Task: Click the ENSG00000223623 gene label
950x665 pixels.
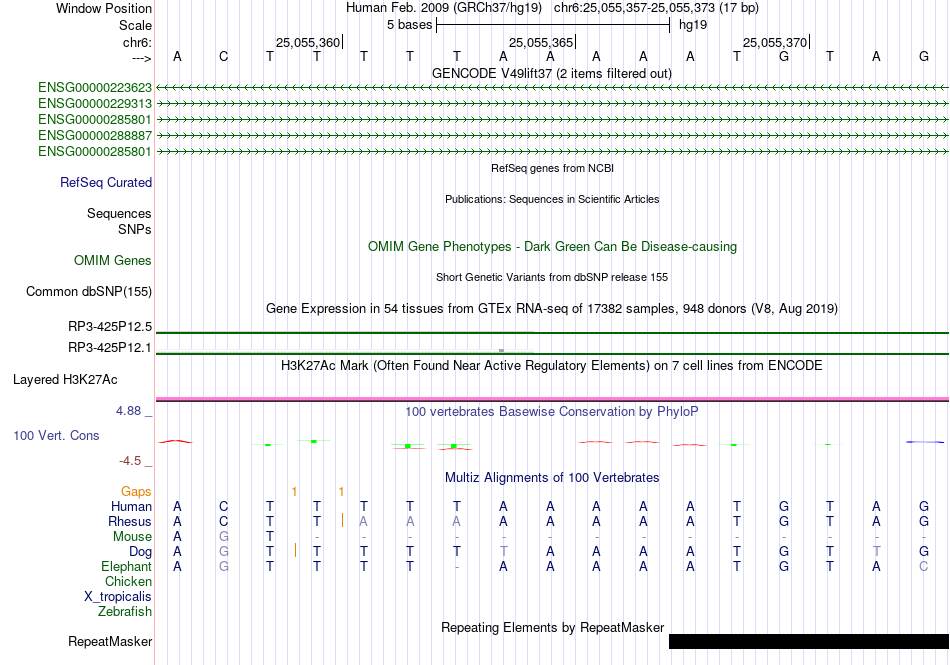Action: click(x=95, y=88)
